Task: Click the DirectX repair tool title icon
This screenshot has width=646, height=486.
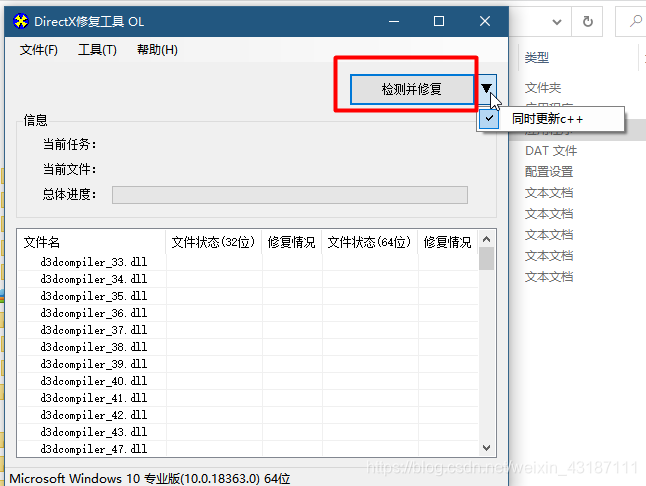Action: click(x=21, y=21)
